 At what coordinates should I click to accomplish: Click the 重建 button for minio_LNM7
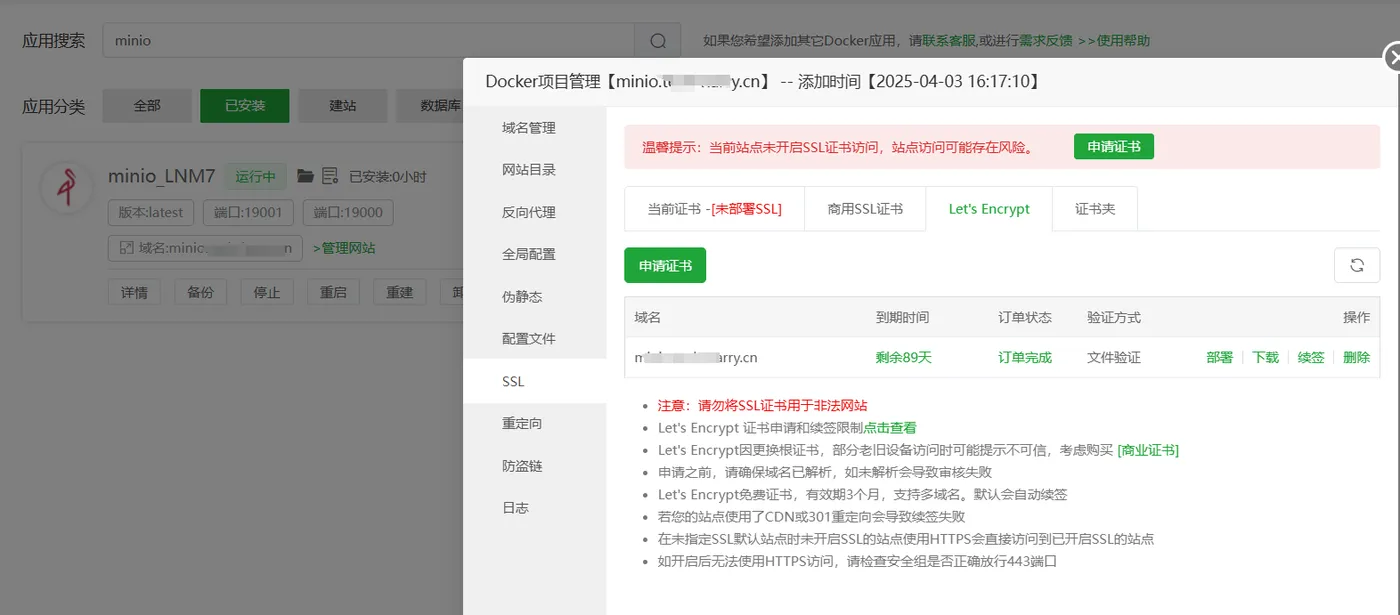point(400,292)
